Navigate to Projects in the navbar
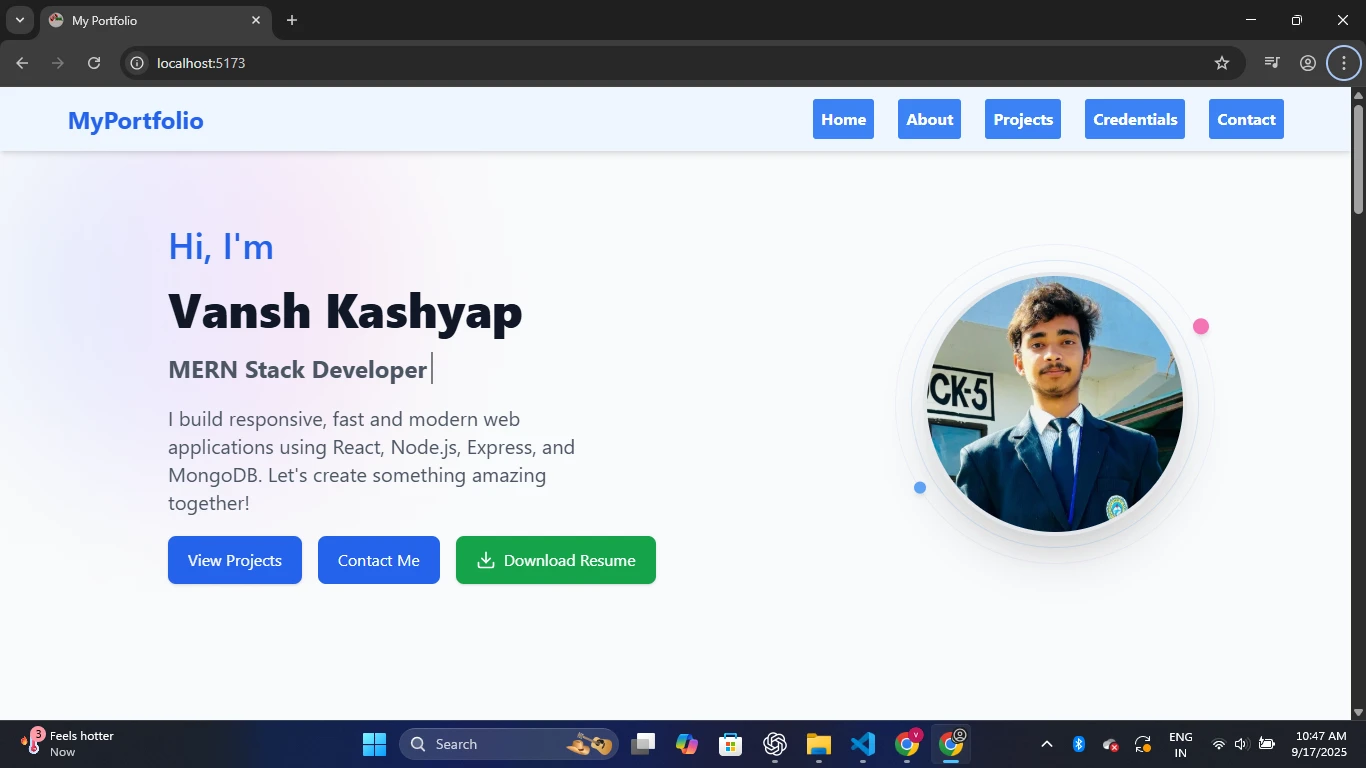Image resolution: width=1366 pixels, height=768 pixels. click(1023, 119)
